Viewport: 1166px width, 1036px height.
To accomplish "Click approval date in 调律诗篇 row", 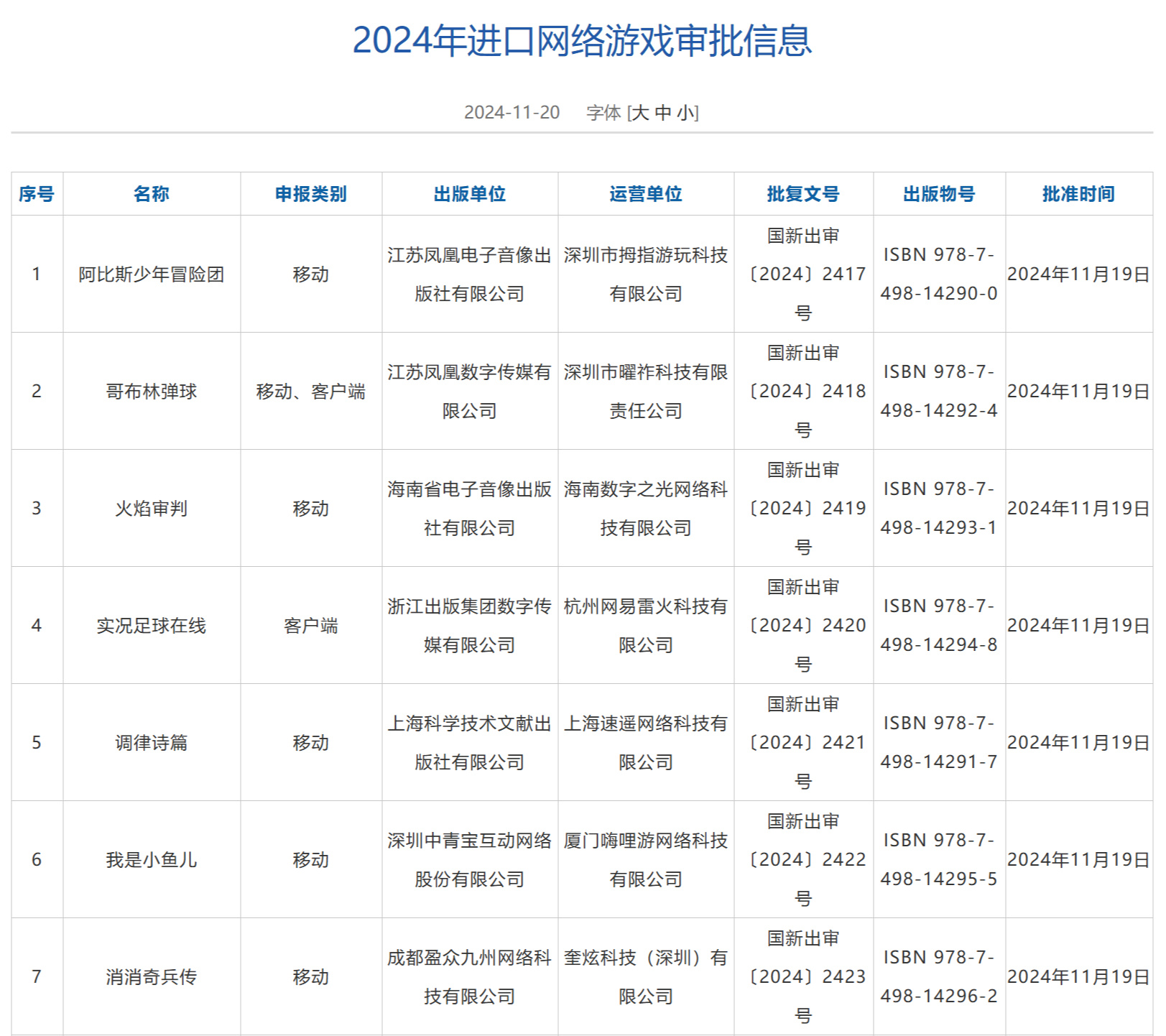I will tap(1079, 743).
